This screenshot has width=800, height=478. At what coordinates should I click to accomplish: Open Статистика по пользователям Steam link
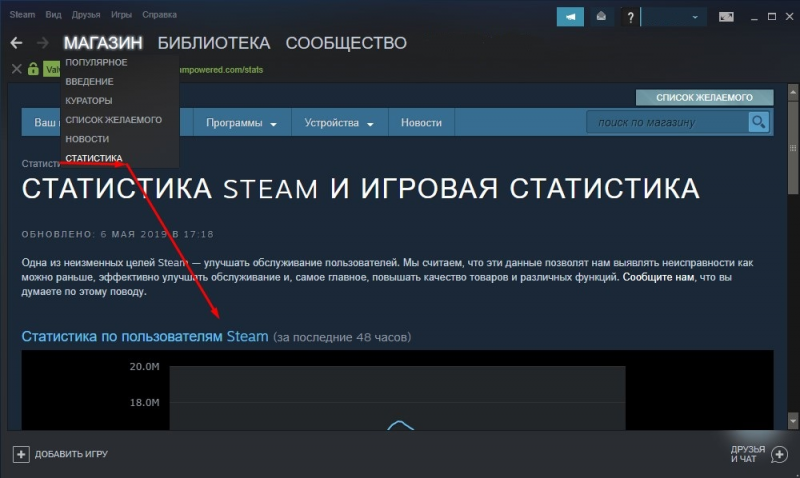pyautogui.click(x=145, y=337)
